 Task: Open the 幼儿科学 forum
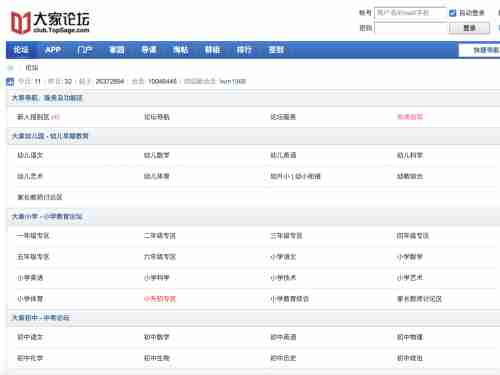(410, 155)
